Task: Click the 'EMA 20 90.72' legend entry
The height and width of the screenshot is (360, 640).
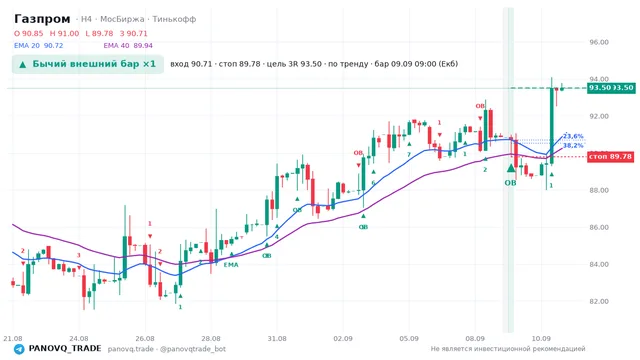Action: (x=38, y=45)
